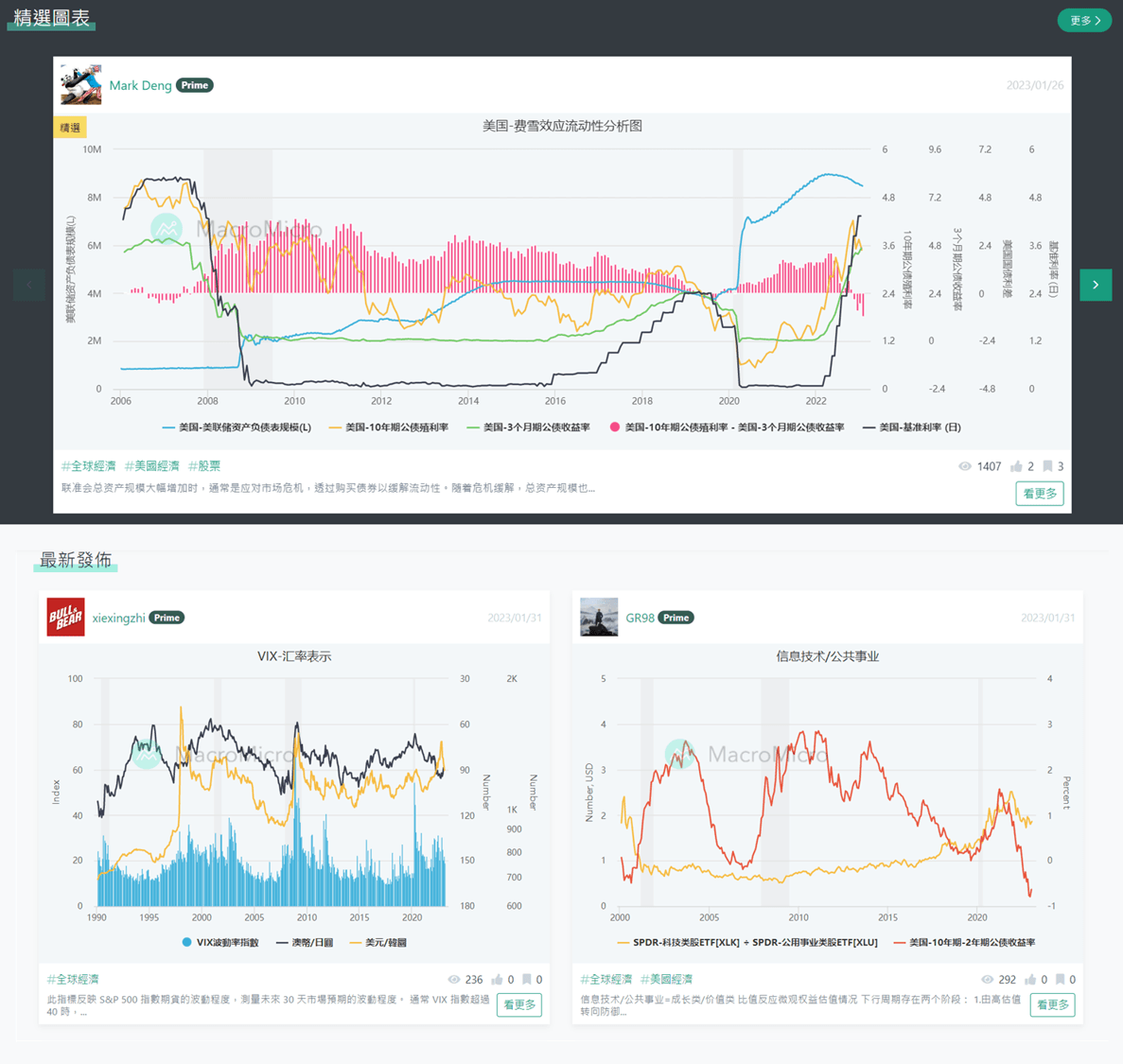The image size is (1123, 1064).
Task: Click 看更多 on the featured chart
Action: pyautogui.click(x=1039, y=494)
